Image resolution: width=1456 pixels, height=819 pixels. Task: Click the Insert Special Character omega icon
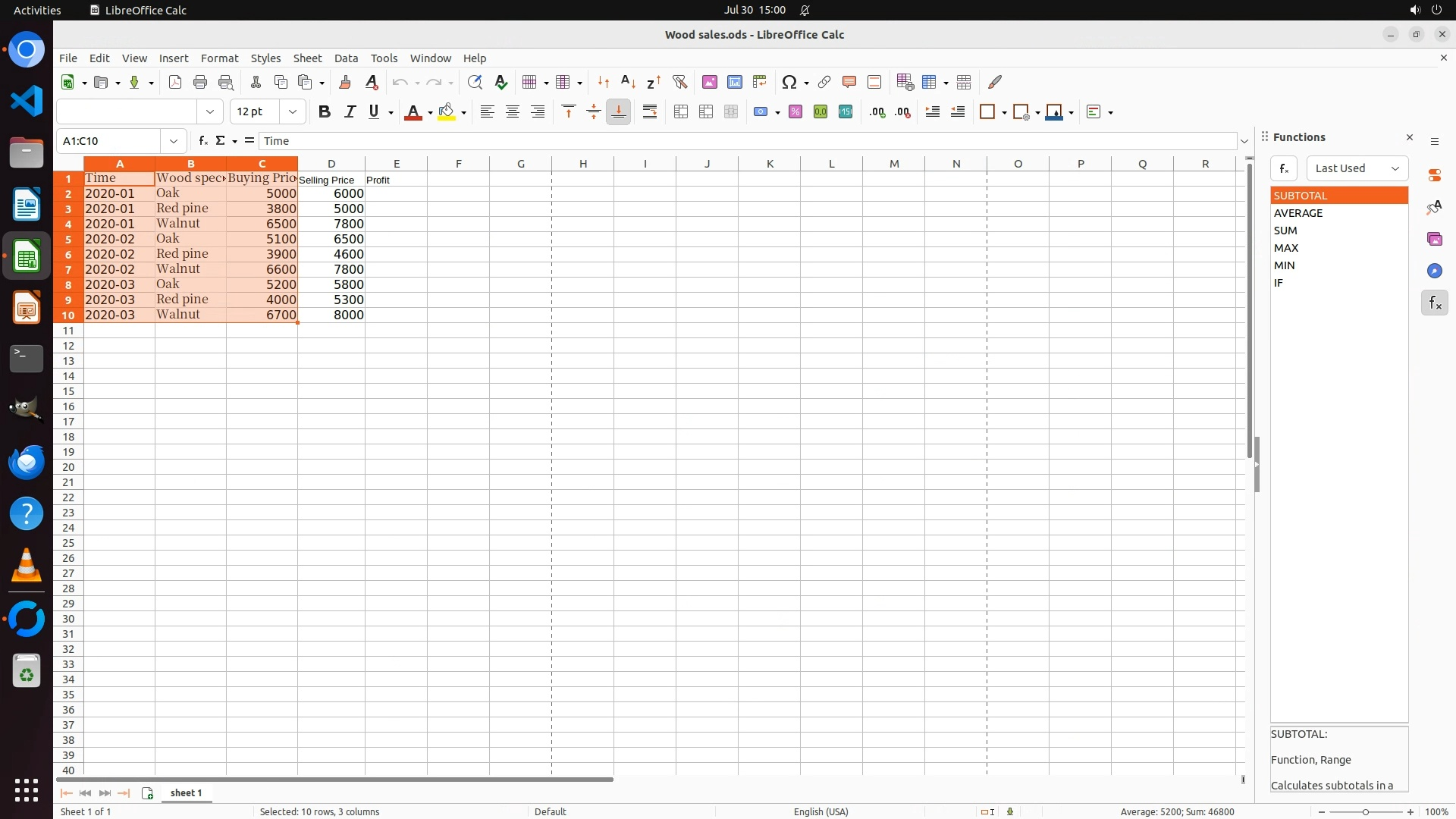[789, 82]
